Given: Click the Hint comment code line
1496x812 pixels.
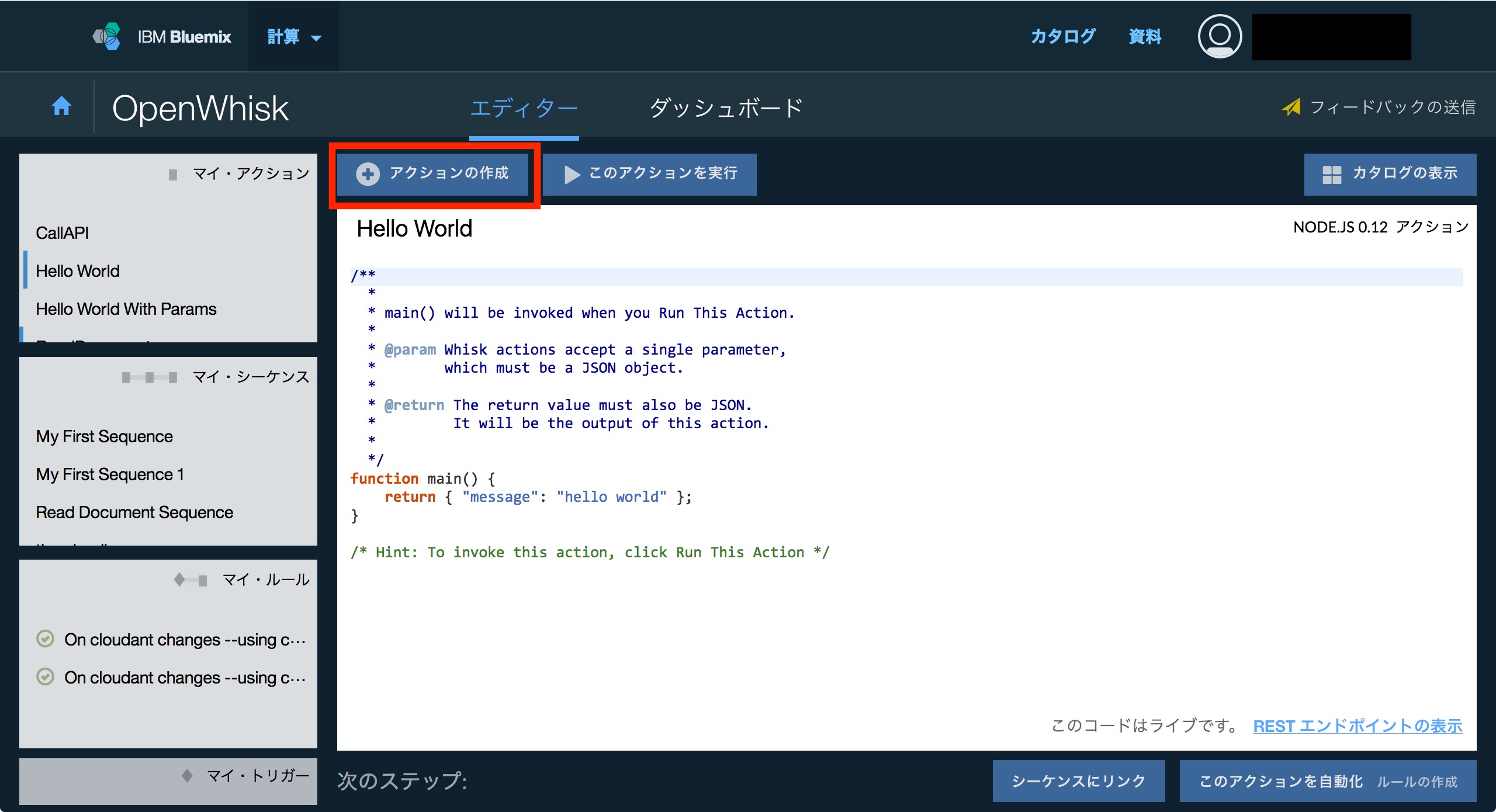Looking at the screenshot, I should 590,552.
